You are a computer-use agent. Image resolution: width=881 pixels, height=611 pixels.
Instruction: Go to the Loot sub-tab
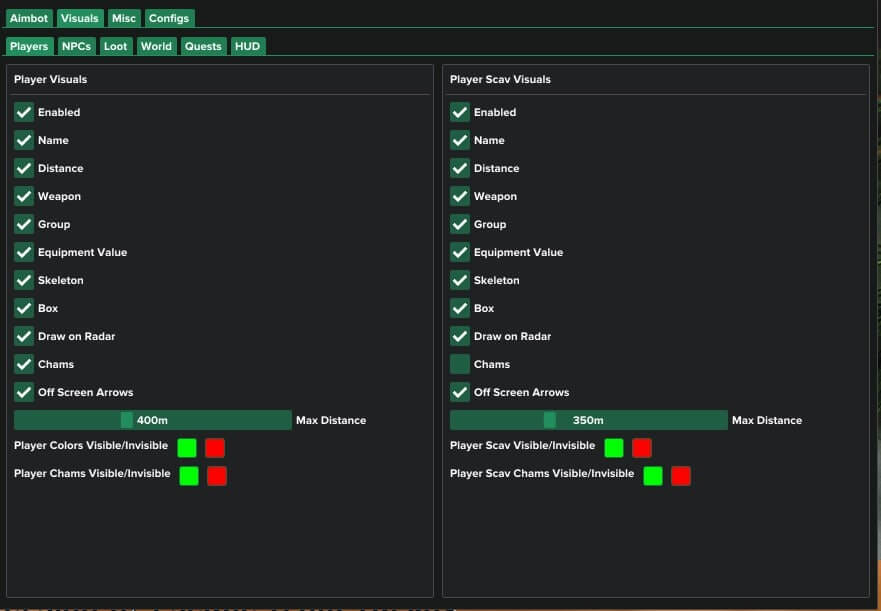point(116,46)
